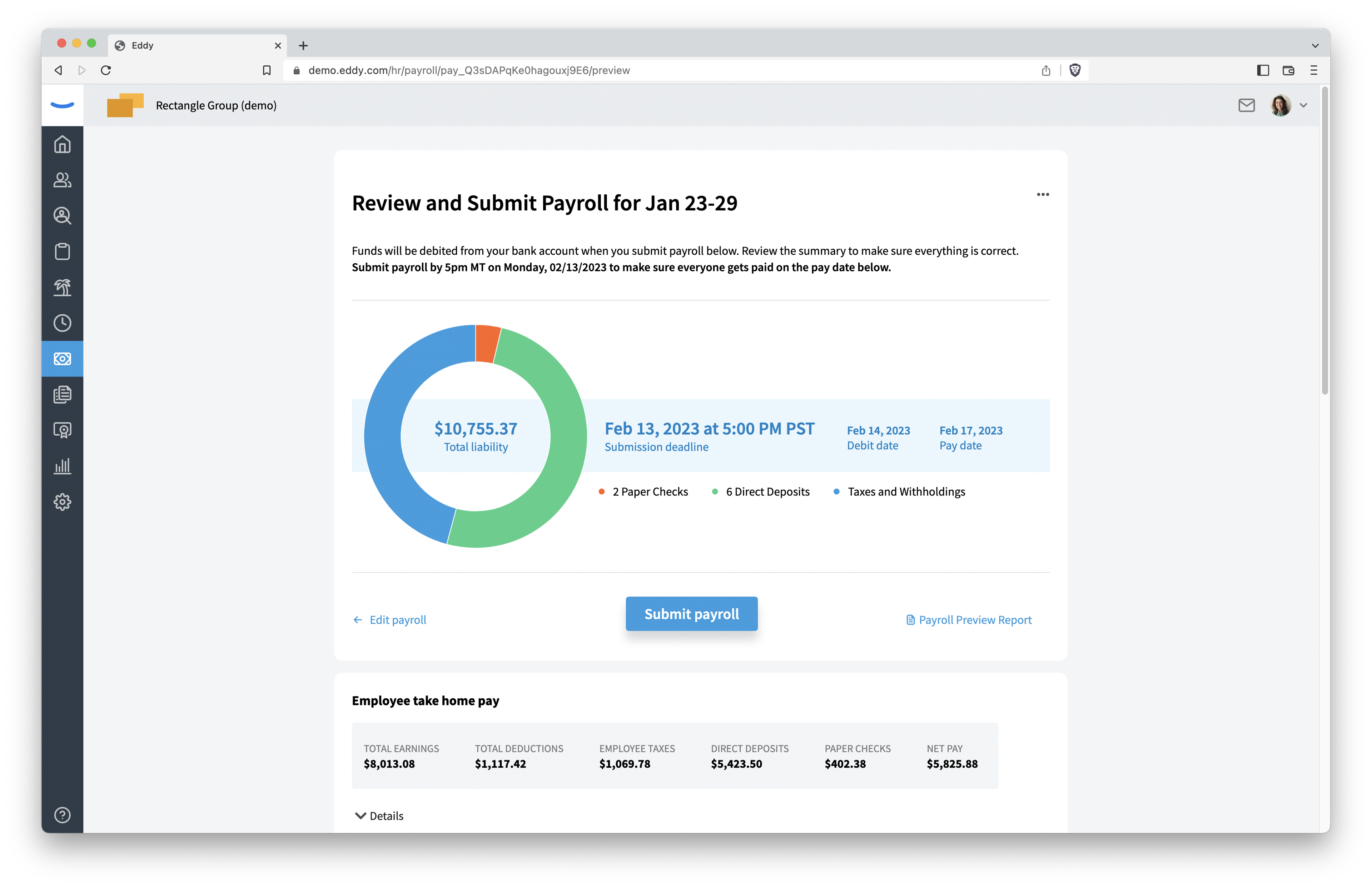Open the Documents sidebar icon

tap(62, 394)
